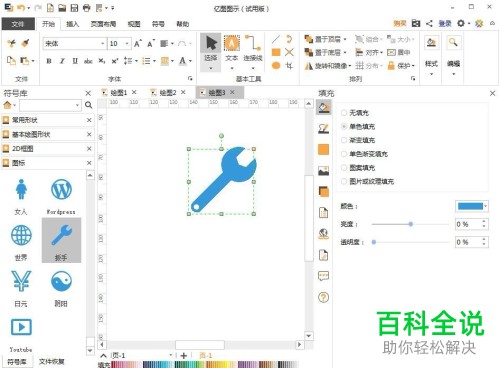Switch to the 文件恢复 bottom tab
The height and width of the screenshot is (368, 500).
[51, 362]
